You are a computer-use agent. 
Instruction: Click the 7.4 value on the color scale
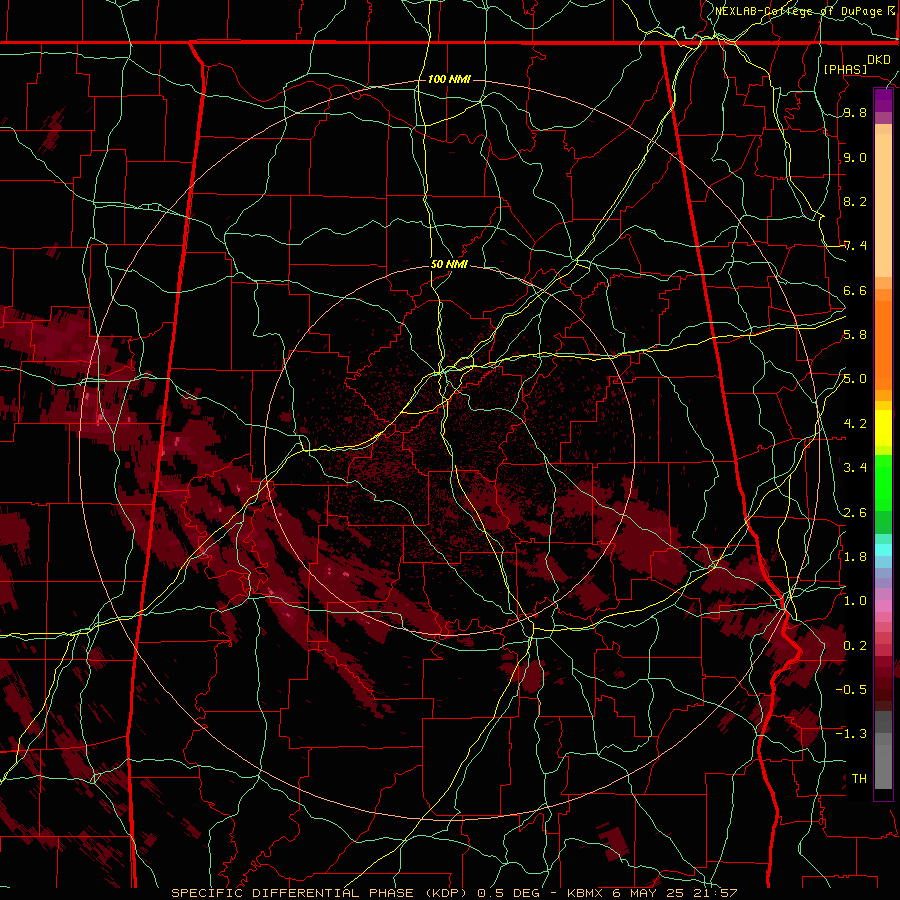point(855,246)
